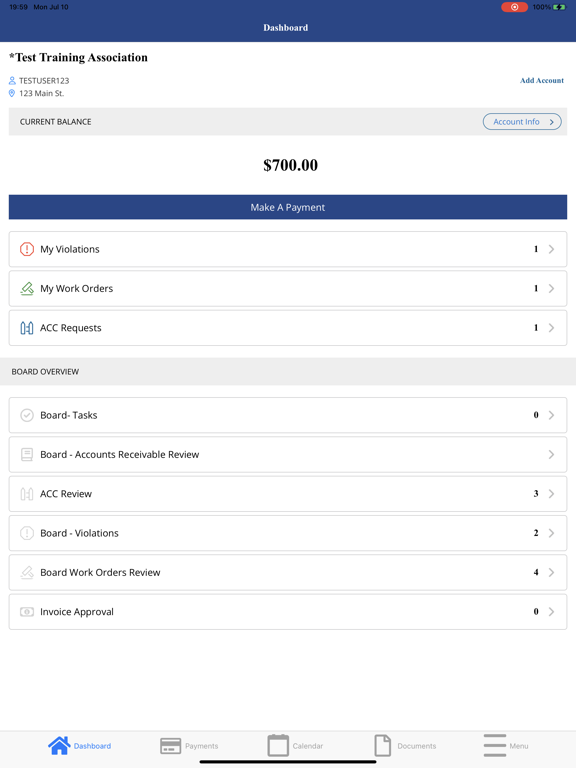
Task: Switch to the Dashboard tab label
Action: [x=92, y=746]
